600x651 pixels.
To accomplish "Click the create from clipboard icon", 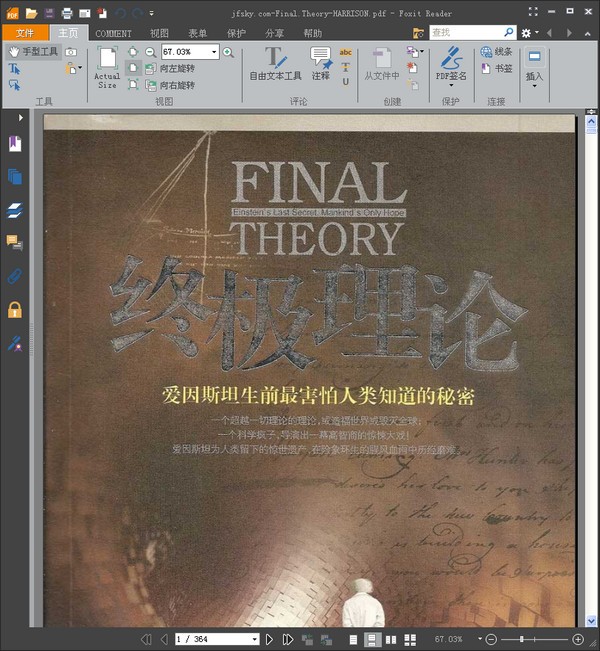I will (x=413, y=85).
